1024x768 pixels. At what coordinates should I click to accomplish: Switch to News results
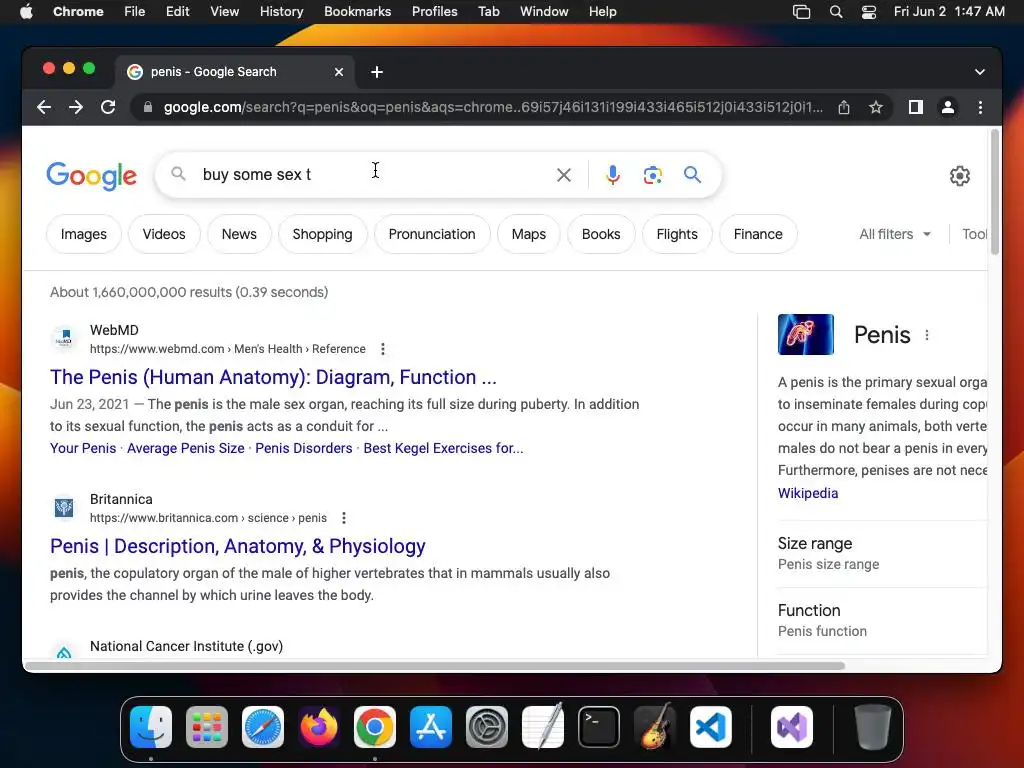pos(239,234)
